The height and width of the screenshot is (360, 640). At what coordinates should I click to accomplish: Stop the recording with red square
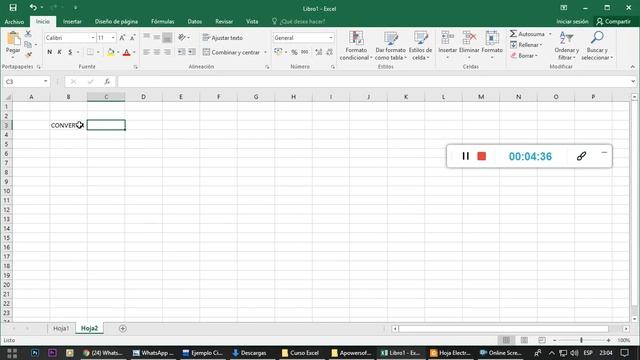coord(482,156)
